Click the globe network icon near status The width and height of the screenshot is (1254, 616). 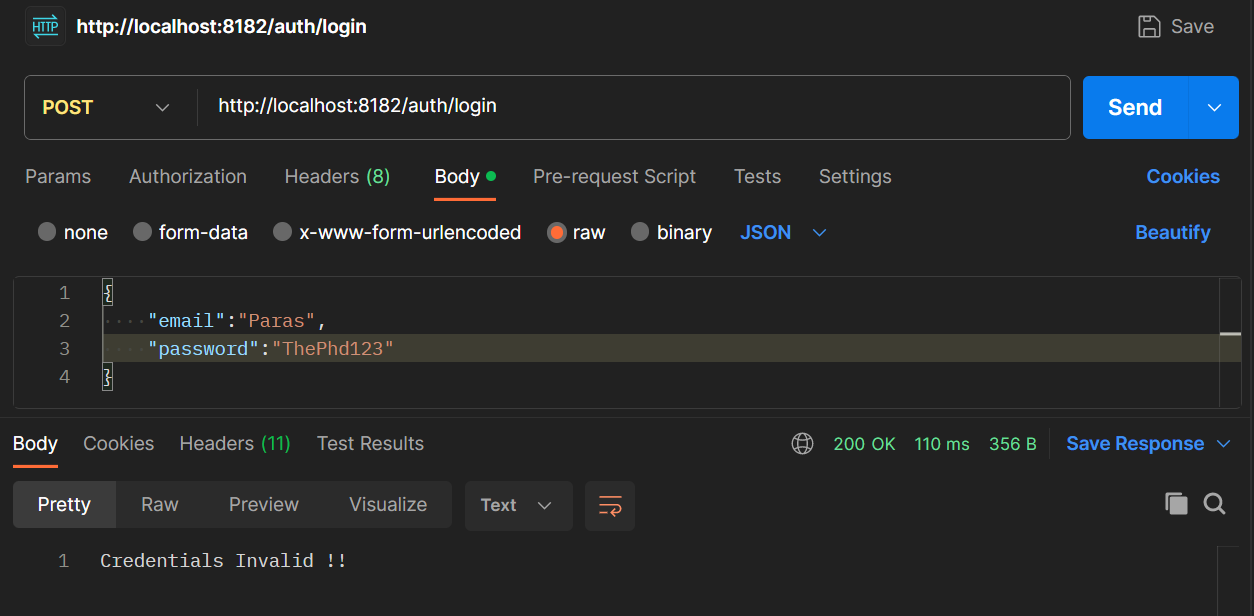pos(802,443)
